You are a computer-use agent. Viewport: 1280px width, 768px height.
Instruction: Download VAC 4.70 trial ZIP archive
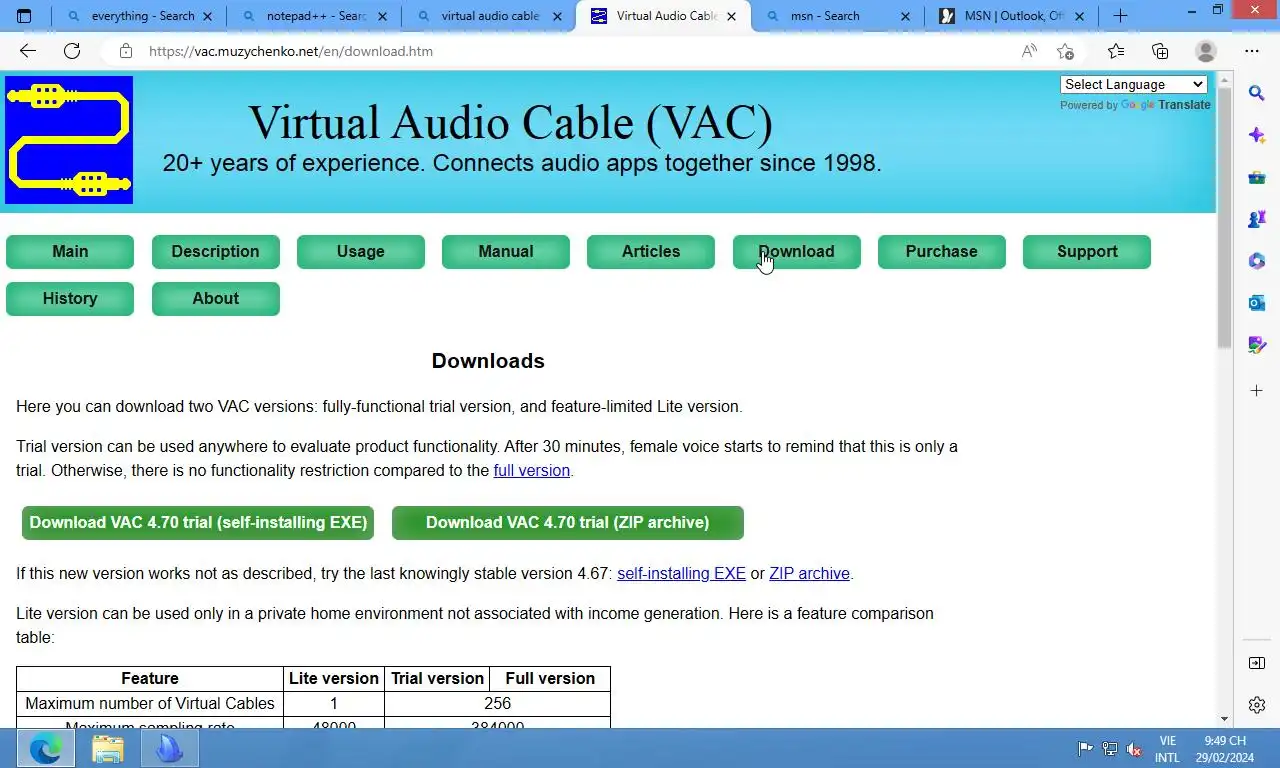point(568,523)
